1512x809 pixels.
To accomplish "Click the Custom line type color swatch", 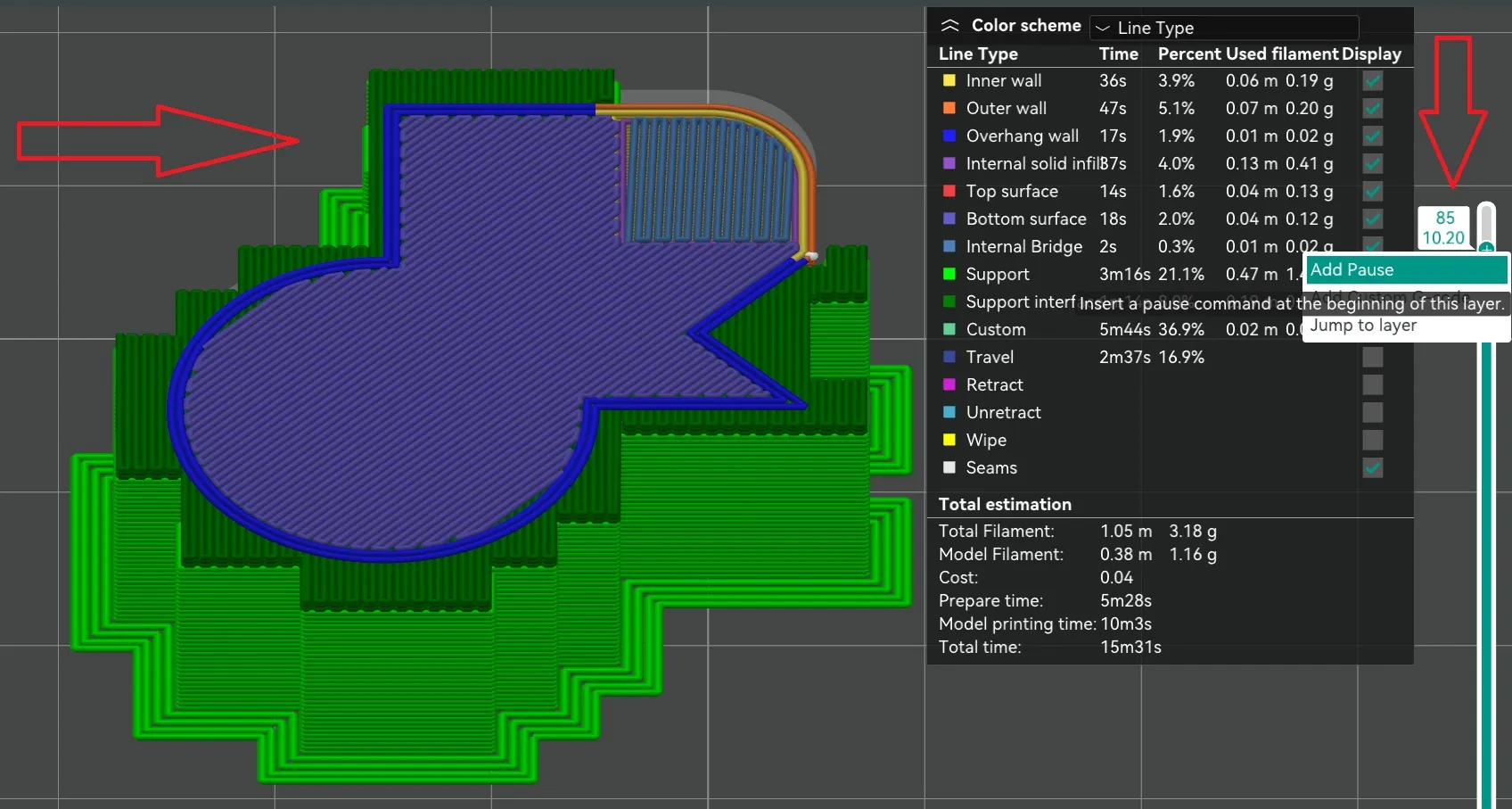I will click(x=949, y=329).
